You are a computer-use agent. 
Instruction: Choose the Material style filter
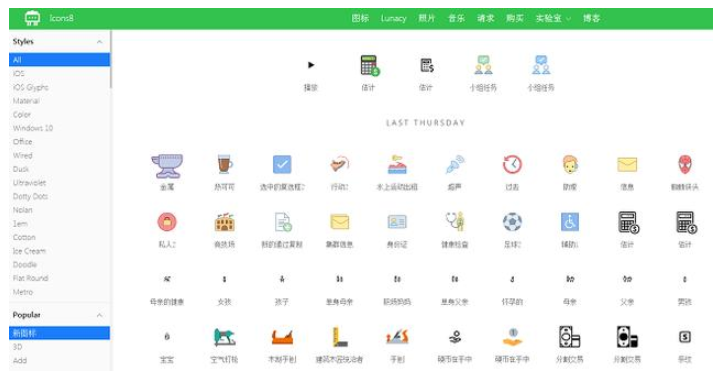coord(26,101)
